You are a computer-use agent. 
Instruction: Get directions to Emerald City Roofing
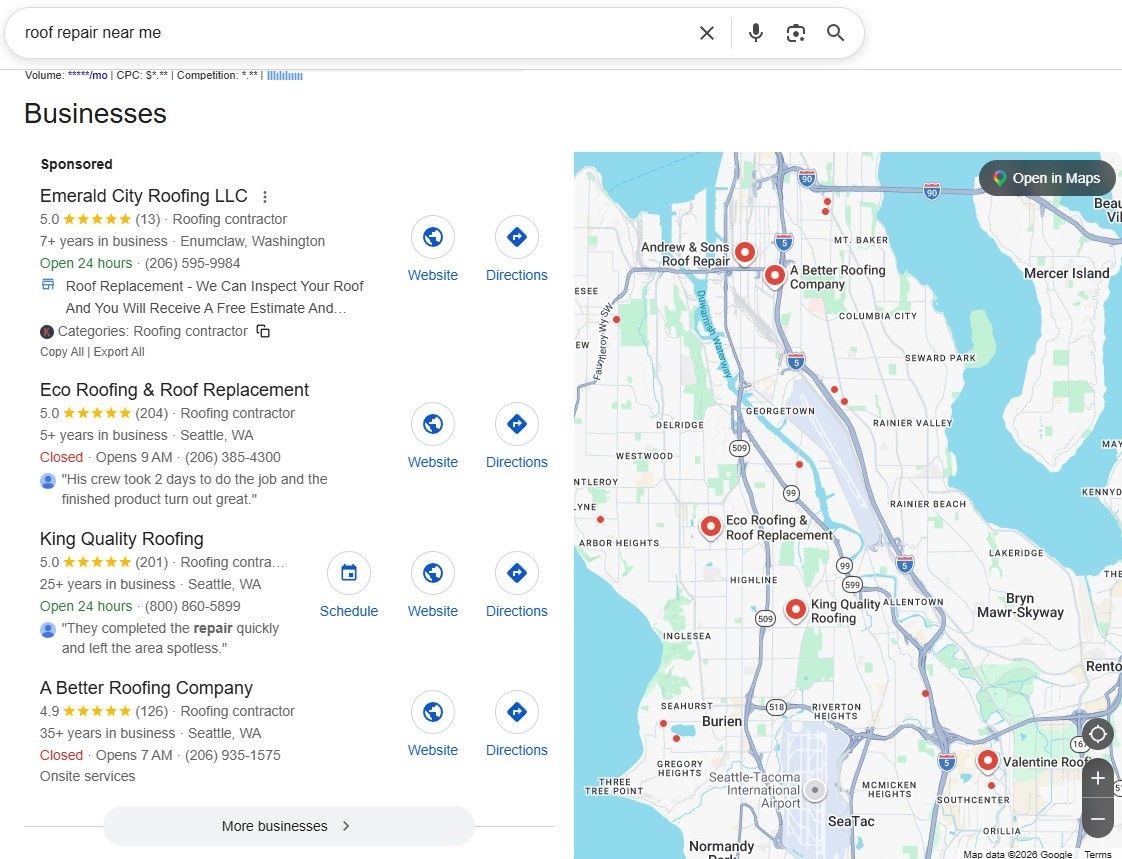pos(517,237)
